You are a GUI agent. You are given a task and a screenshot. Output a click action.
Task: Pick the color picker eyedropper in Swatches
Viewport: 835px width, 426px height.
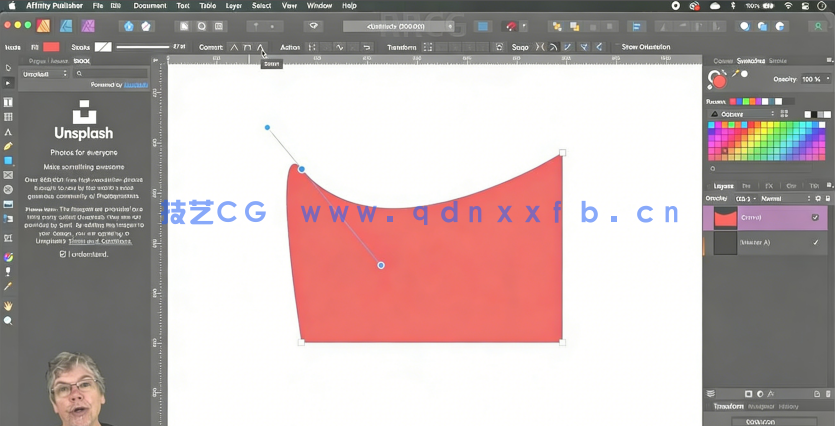click(x=735, y=74)
